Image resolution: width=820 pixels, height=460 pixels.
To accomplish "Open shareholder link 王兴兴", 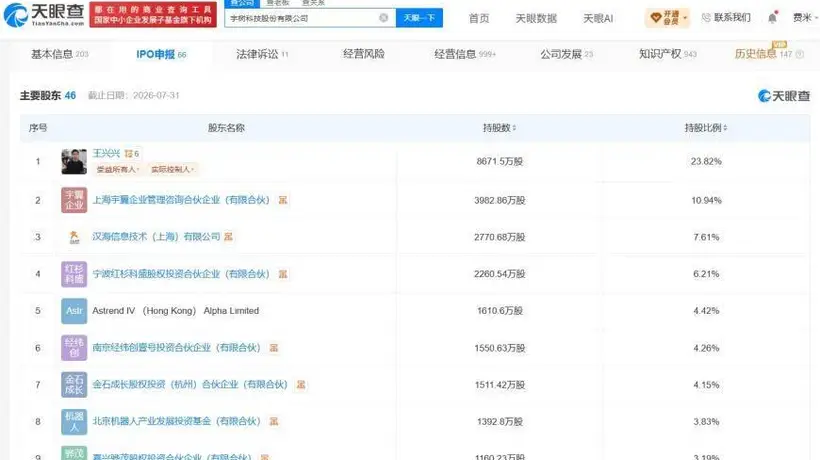I will click(106, 153).
